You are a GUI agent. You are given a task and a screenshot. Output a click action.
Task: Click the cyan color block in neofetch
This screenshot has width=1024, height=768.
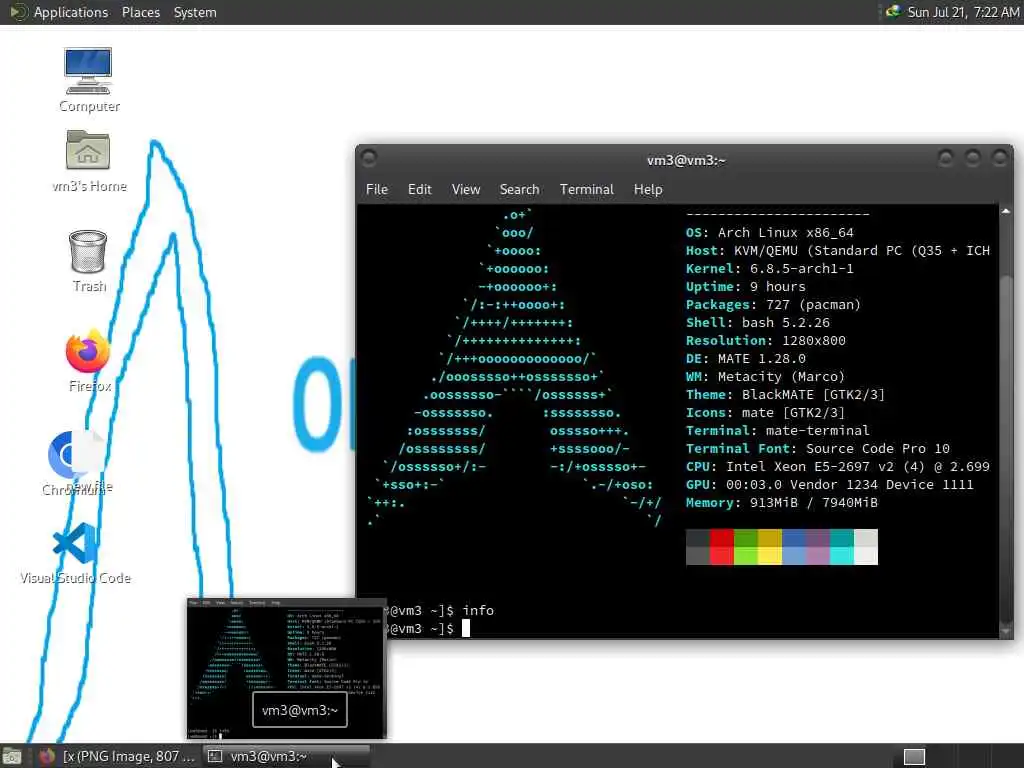click(x=842, y=547)
